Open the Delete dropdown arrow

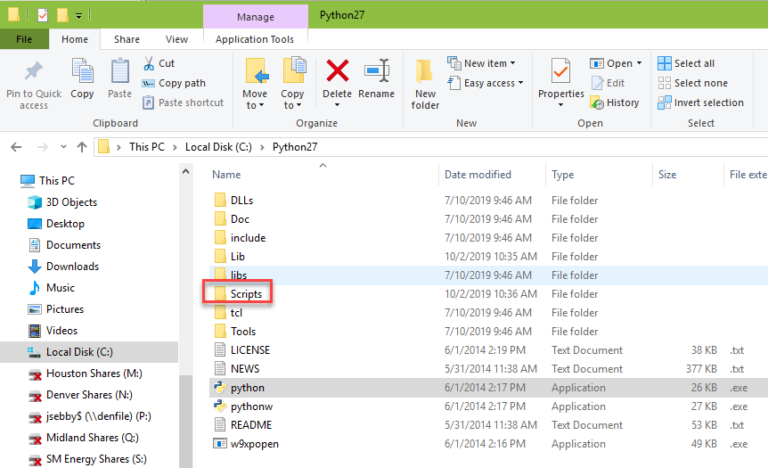337,105
